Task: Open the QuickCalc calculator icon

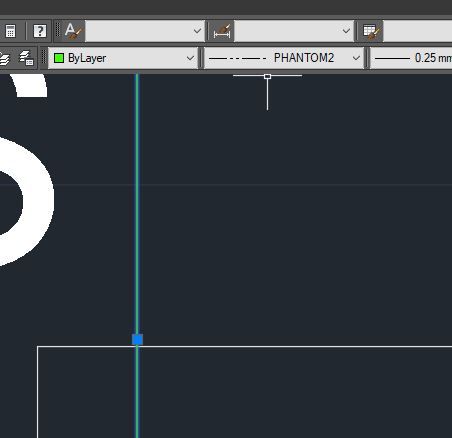Action: [x=10, y=31]
